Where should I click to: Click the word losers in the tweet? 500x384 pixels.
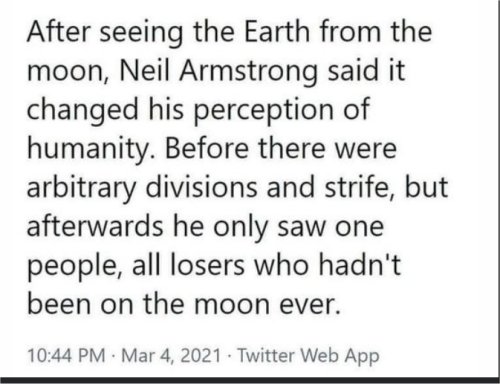pyautogui.click(x=207, y=266)
